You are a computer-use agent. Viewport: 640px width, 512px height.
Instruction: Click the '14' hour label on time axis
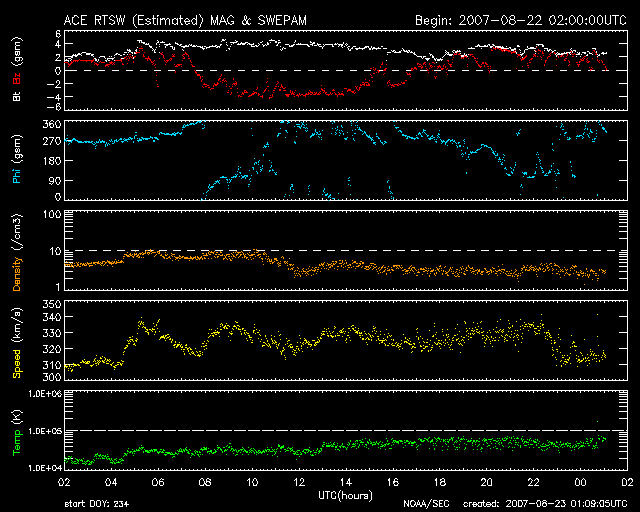(x=346, y=483)
